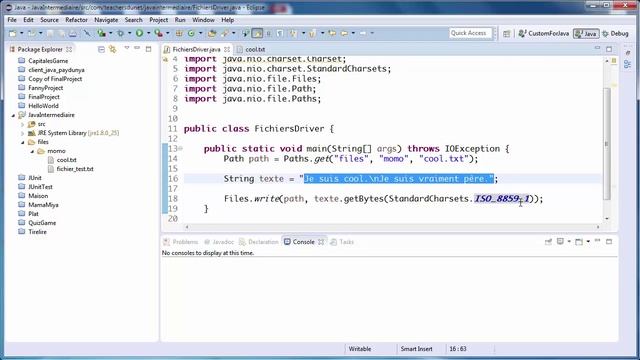Image resolution: width=640 pixels, height=360 pixels.
Task: Open the Package Explorer view menu
Action: [127, 49]
